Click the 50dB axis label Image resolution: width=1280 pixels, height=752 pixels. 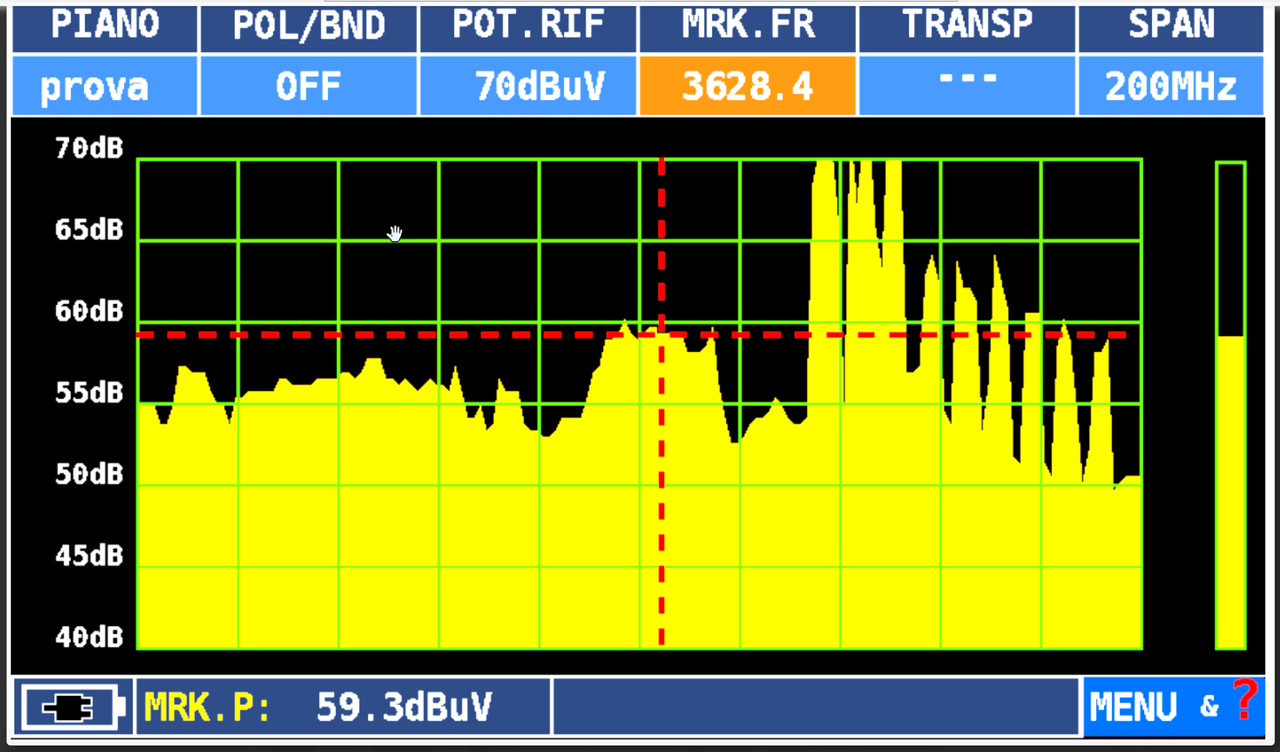tap(89, 473)
